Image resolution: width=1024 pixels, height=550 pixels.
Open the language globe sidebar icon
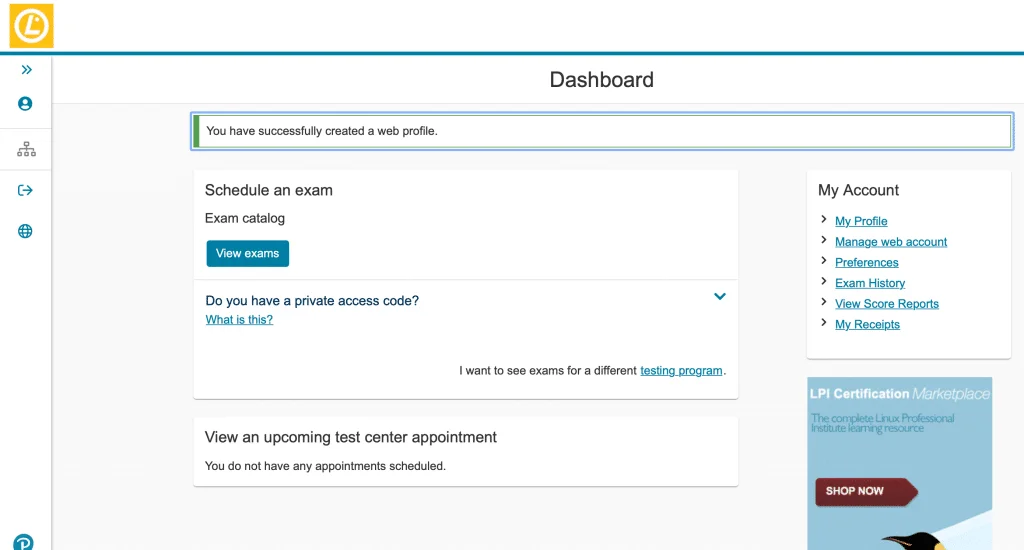[x=25, y=232]
